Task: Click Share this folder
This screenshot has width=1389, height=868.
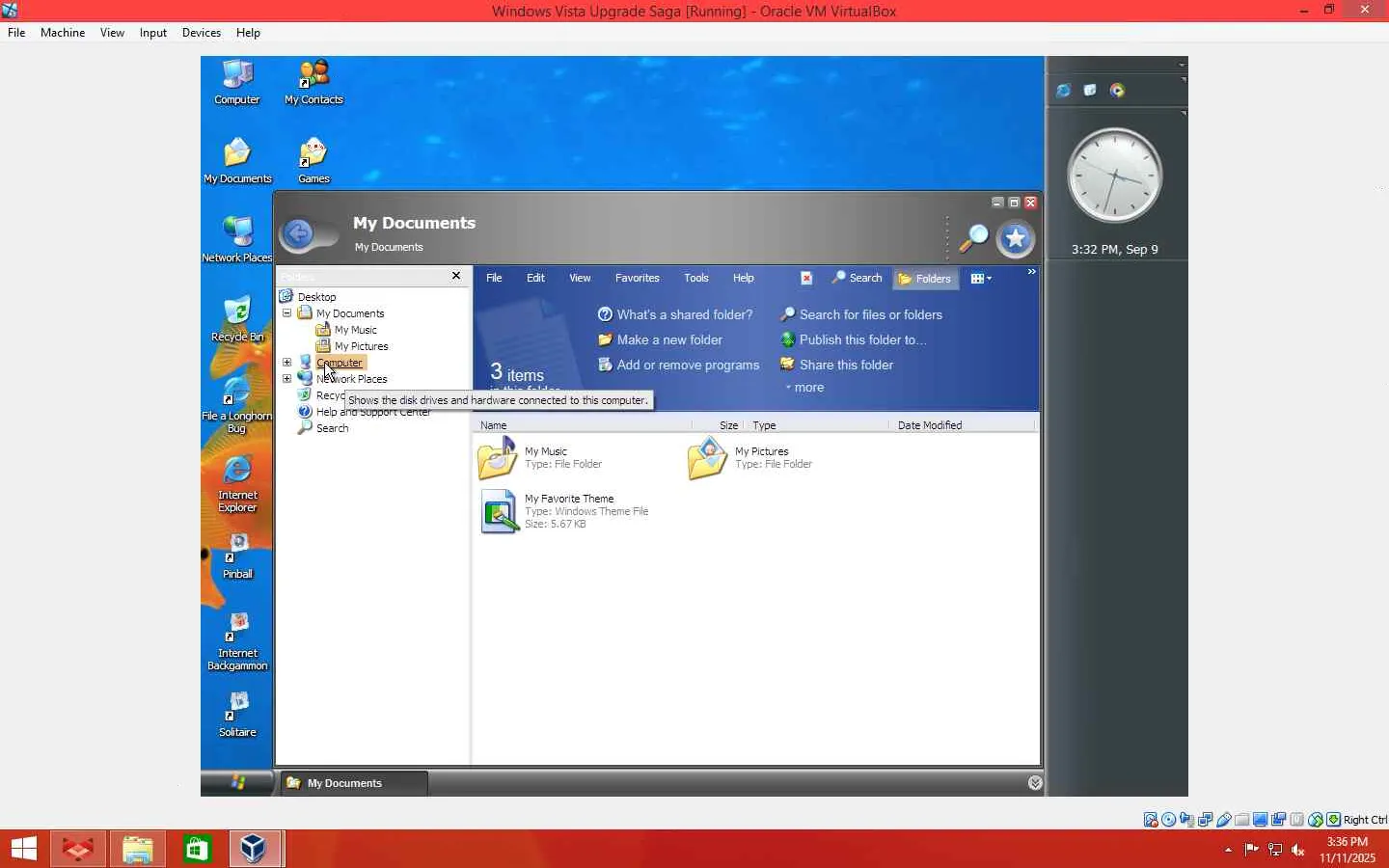Action: (837, 365)
